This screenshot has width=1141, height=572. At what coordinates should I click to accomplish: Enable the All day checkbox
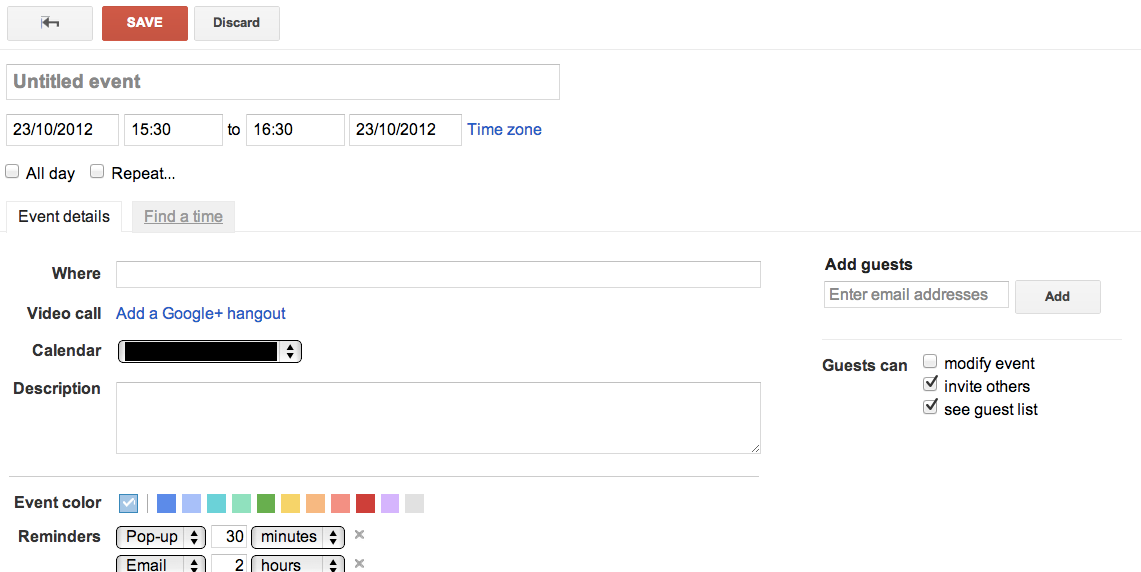point(13,172)
